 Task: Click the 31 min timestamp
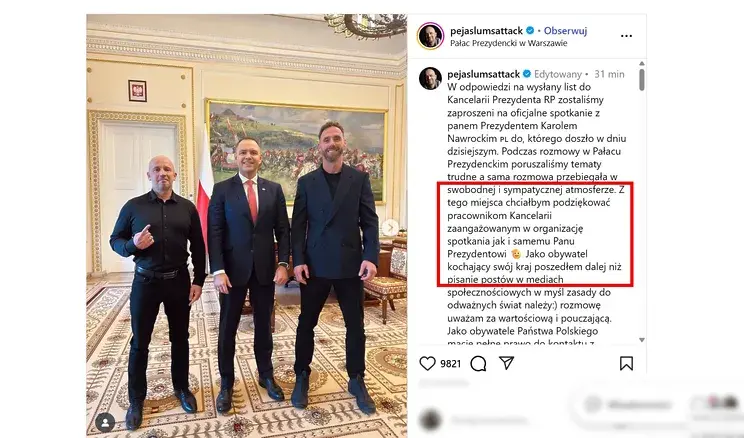[609, 74]
